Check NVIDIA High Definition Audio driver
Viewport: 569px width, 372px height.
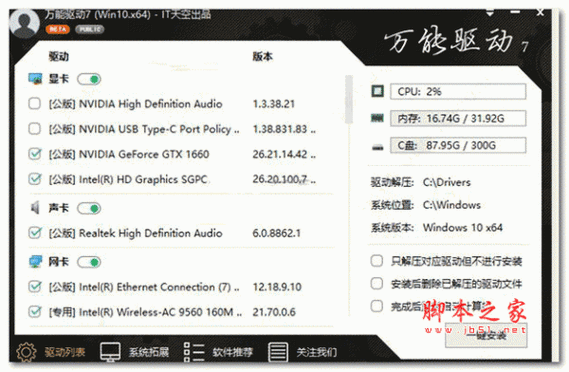[x=34, y=104]
